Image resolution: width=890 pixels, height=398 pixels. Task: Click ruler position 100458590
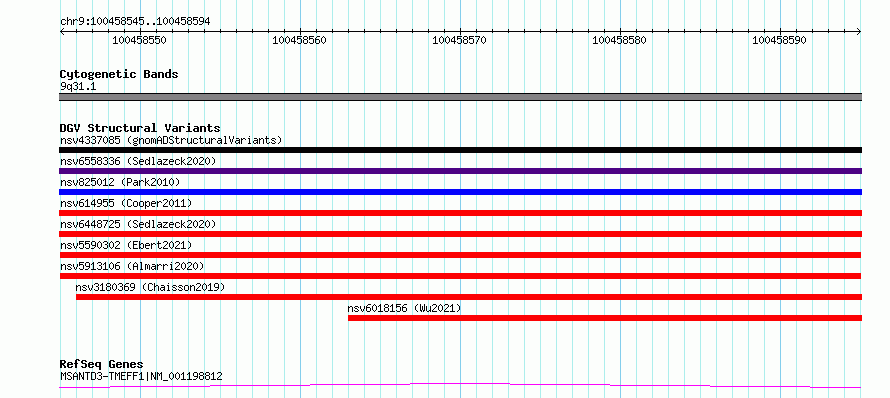(x=779, y=40)
